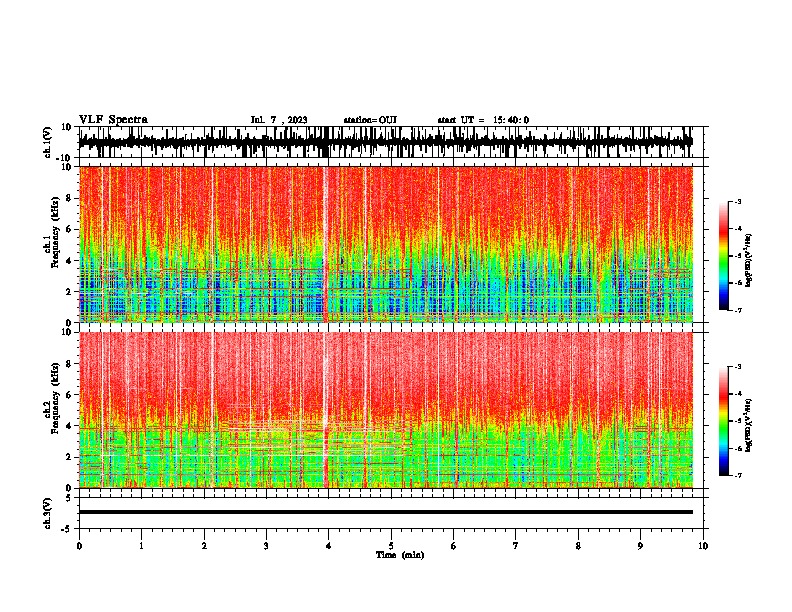Click the time axis tick label "2"
The width and height of the screenshot is (792, 612).
[x=204, y=546]
